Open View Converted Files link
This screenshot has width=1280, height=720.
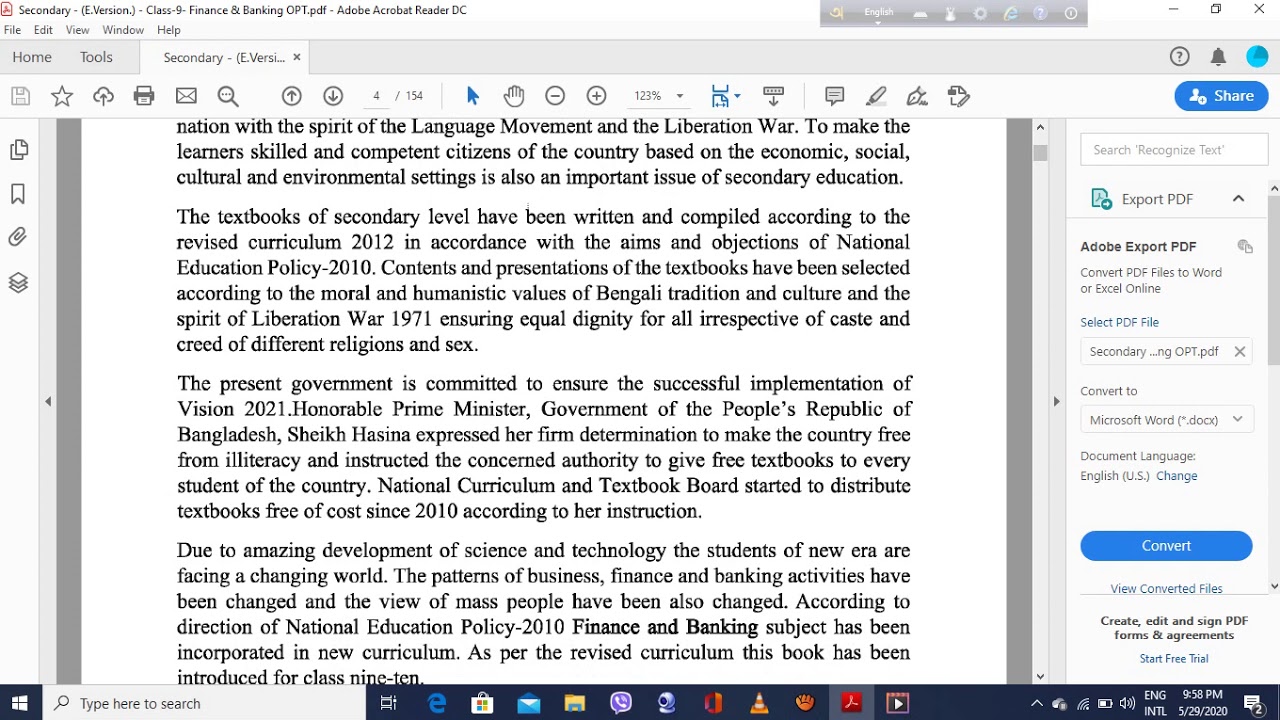click(1166, 589)
